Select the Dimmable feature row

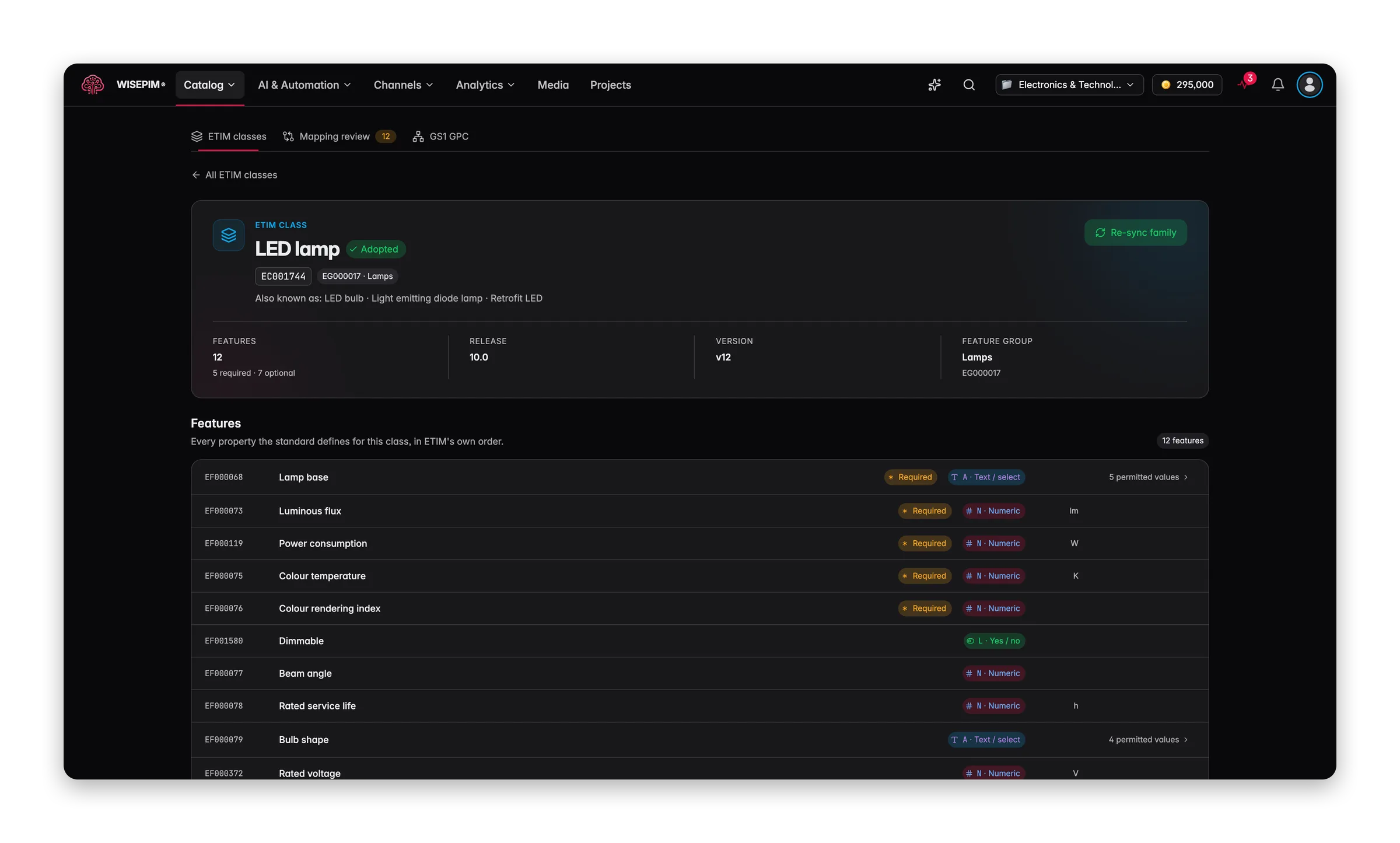pyautogui.click(x=699, y=641)
